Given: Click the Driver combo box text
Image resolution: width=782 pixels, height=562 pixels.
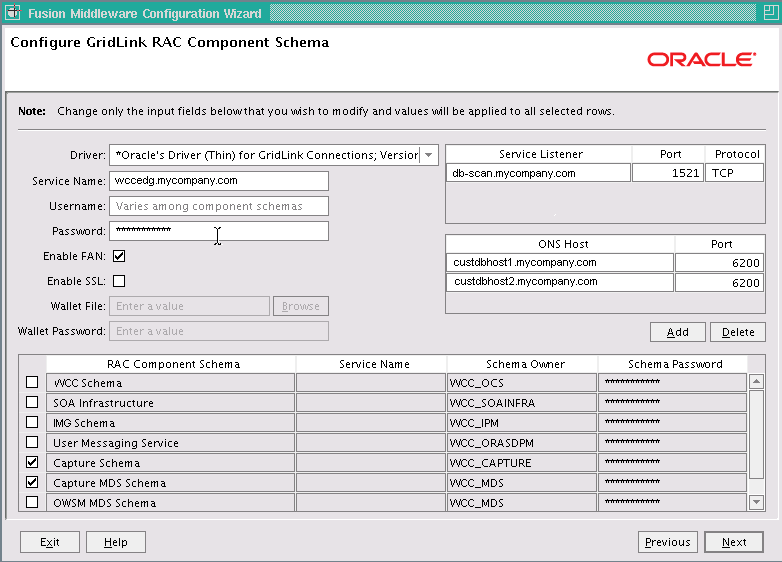Looking at the screenshot, I should [x=265, y=155].
